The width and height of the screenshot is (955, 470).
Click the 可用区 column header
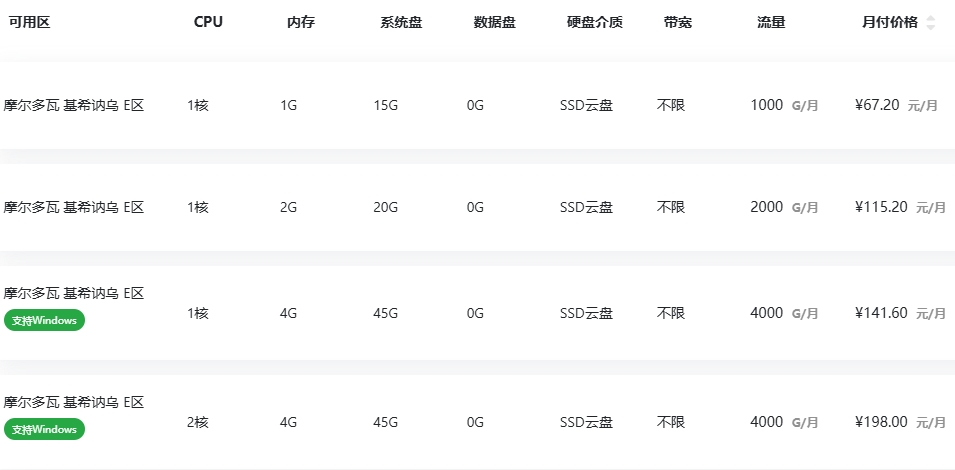coord(29,23)
